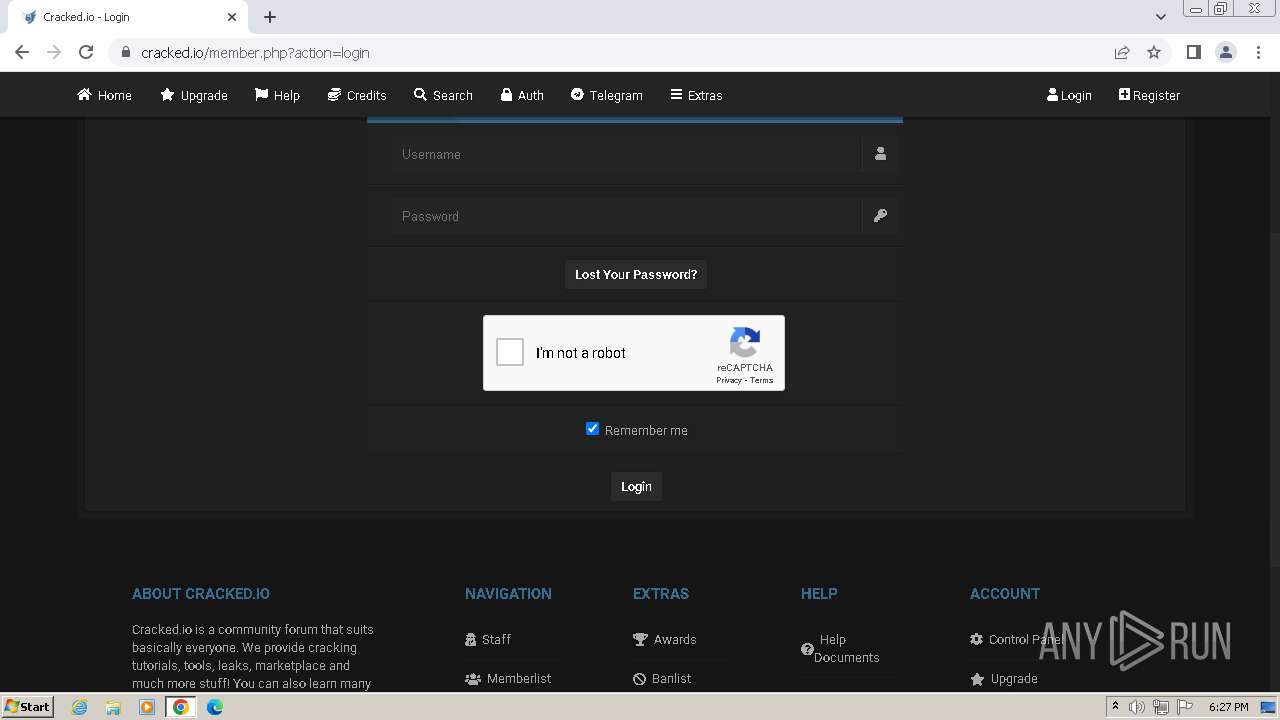Open the Upgrade page from navbar
Viewport: 1280px width, 720px height.
(x=194, y=95)
